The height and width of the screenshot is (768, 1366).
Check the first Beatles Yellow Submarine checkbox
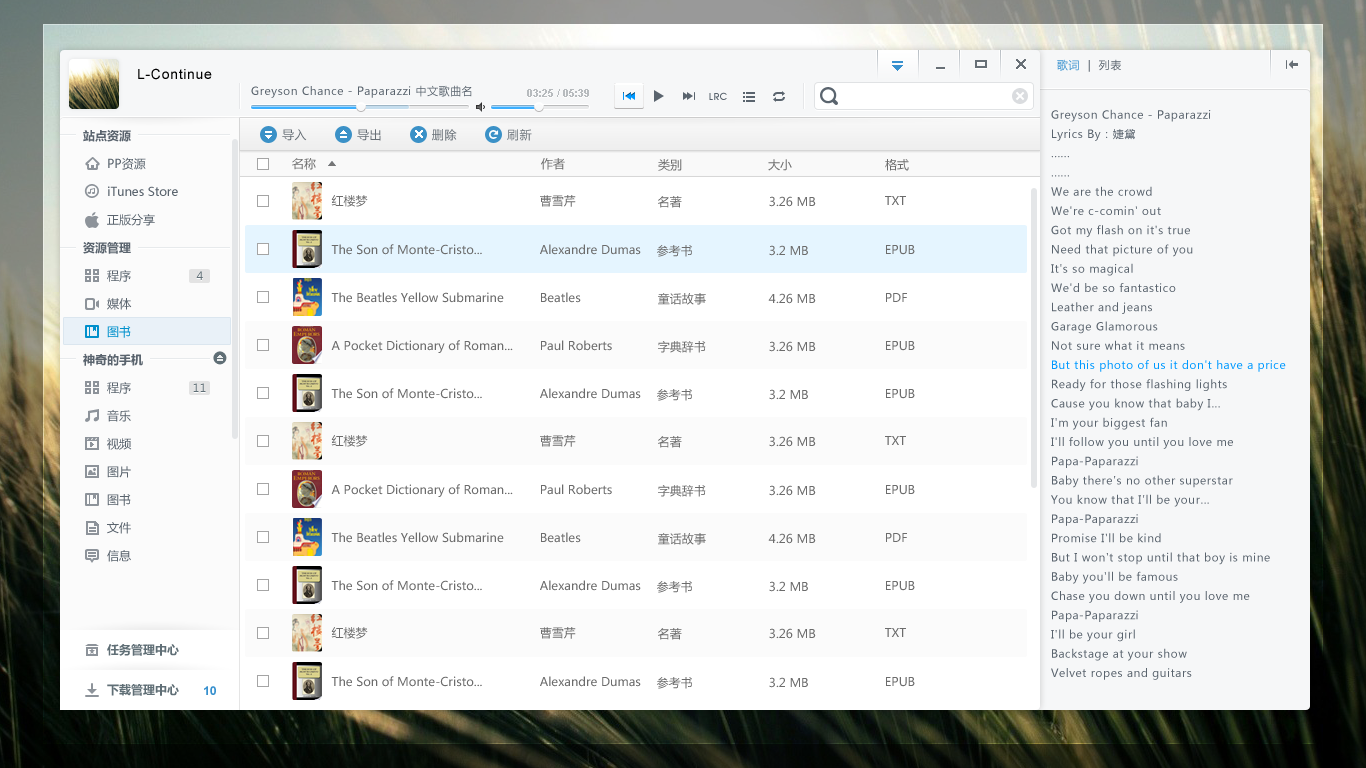263,297
